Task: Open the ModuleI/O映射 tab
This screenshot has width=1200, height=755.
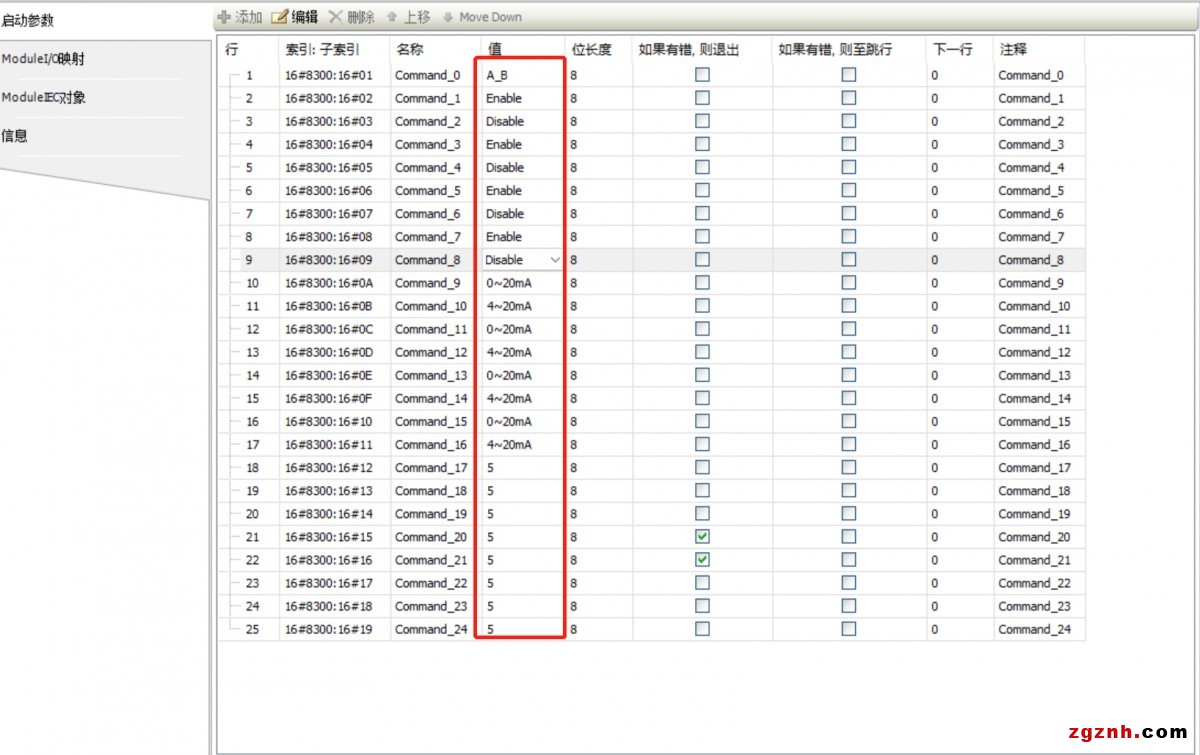Action: [43, 59]
